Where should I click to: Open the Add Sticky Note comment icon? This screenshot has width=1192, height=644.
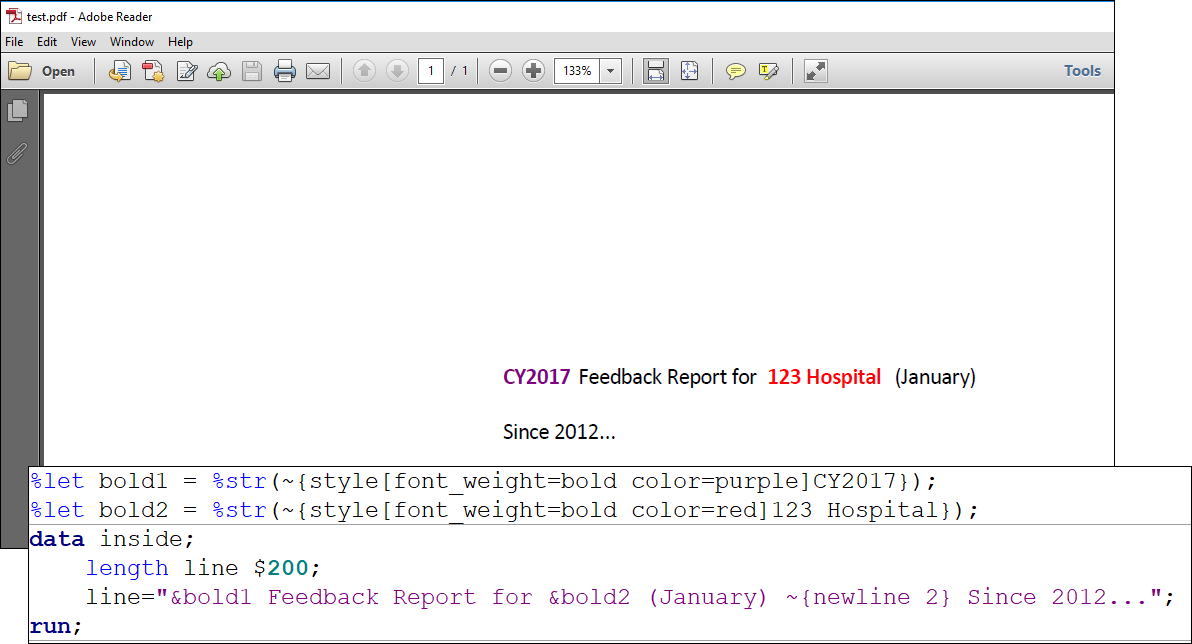point(736,71)
